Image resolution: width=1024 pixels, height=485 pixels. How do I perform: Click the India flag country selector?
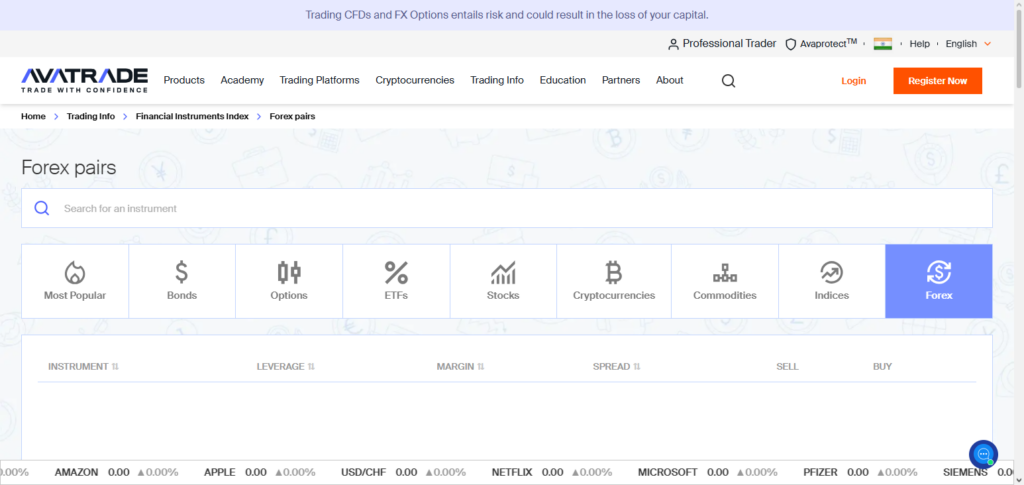coord(882,44)
